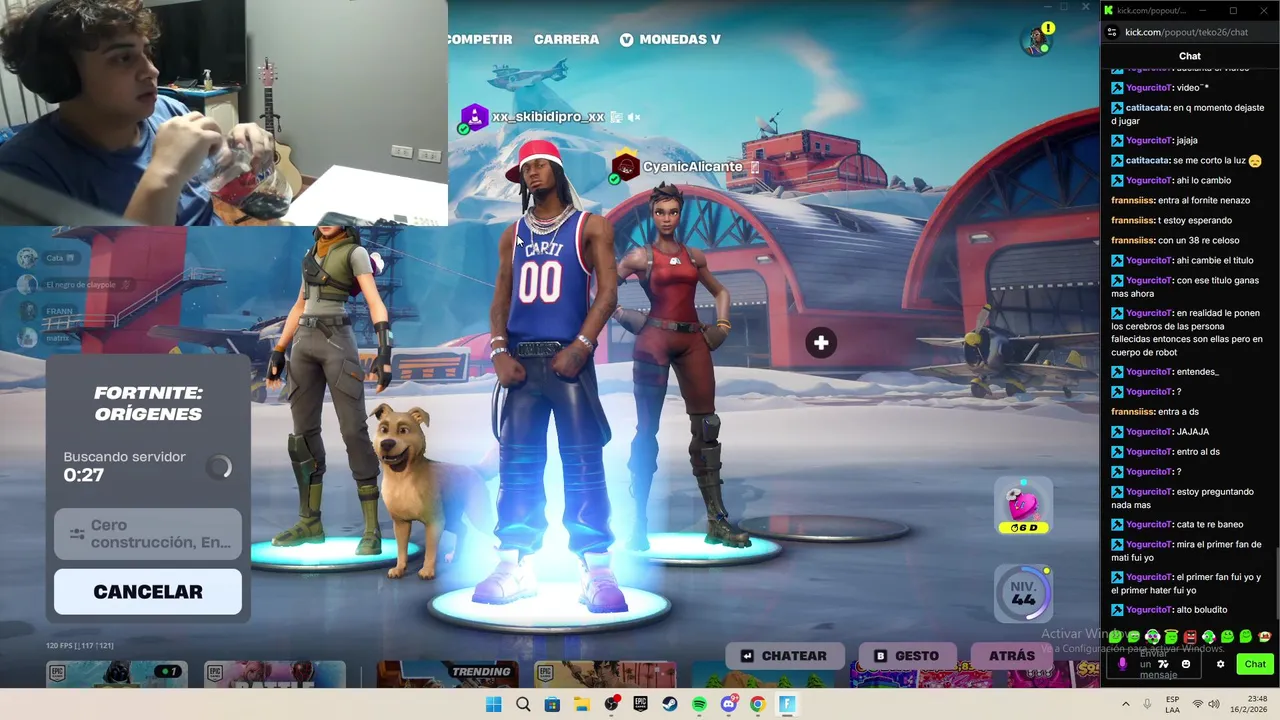Select the FORTNITE: ORÍGENES mode title
The width and height of the screenshot is (1280, 720).
[x=148, y=403]
